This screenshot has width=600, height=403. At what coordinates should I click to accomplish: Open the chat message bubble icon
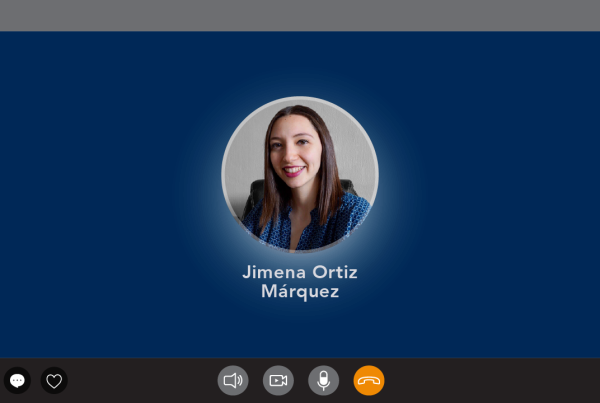(17, 380)
